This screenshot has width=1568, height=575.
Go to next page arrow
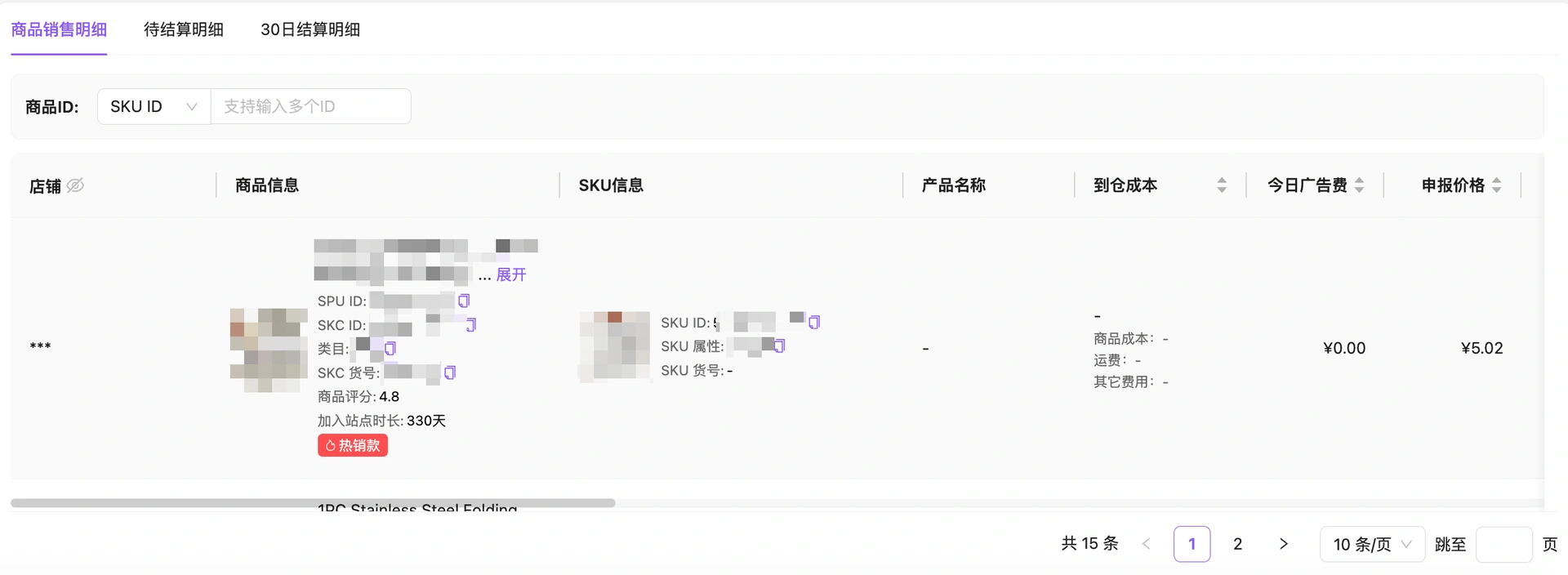(x=1284, y=544)
